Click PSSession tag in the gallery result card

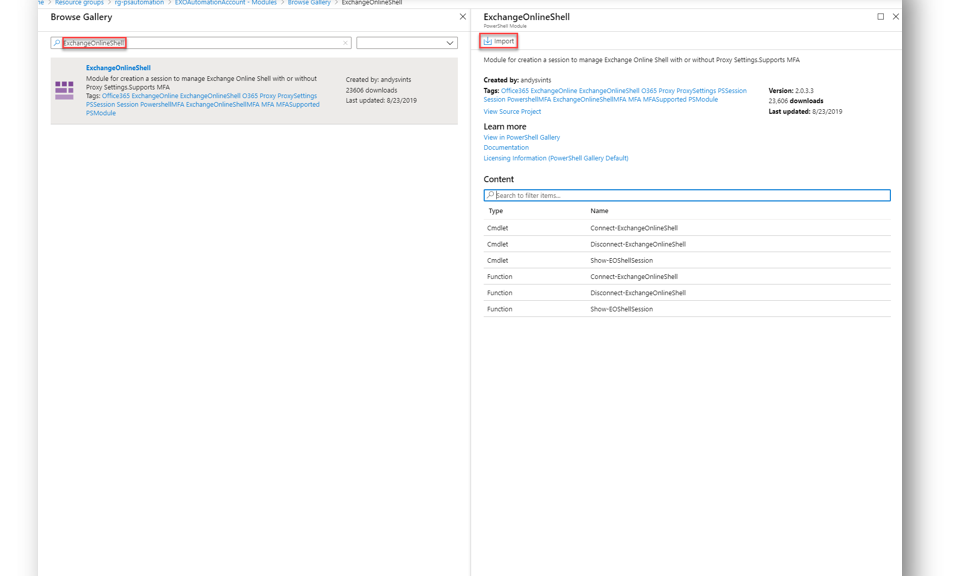(x=101, y=104)
